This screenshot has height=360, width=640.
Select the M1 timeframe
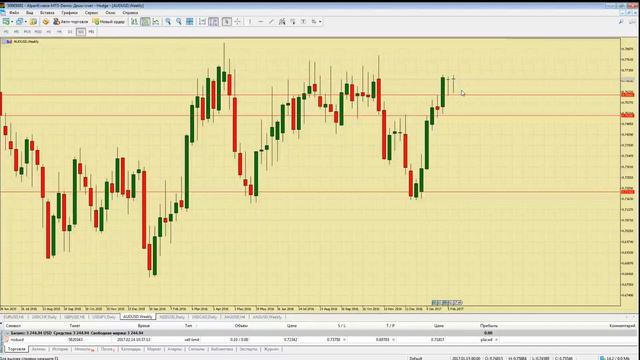(6, 31)
